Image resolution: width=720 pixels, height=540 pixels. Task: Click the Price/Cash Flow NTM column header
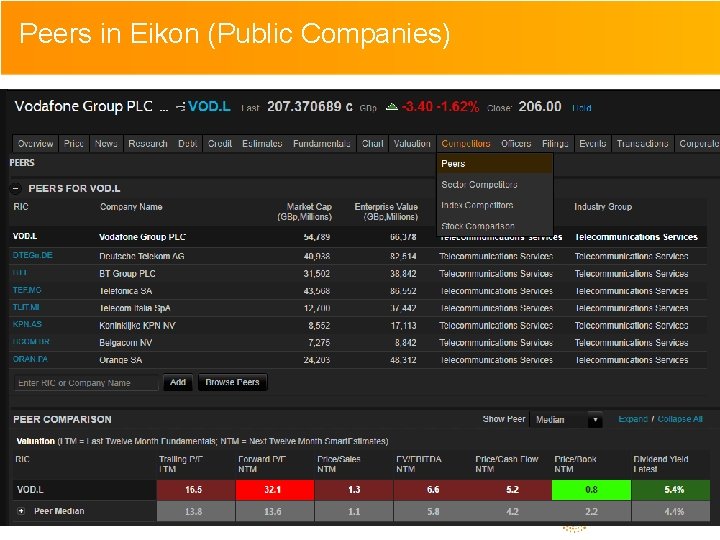click(506, 464)
